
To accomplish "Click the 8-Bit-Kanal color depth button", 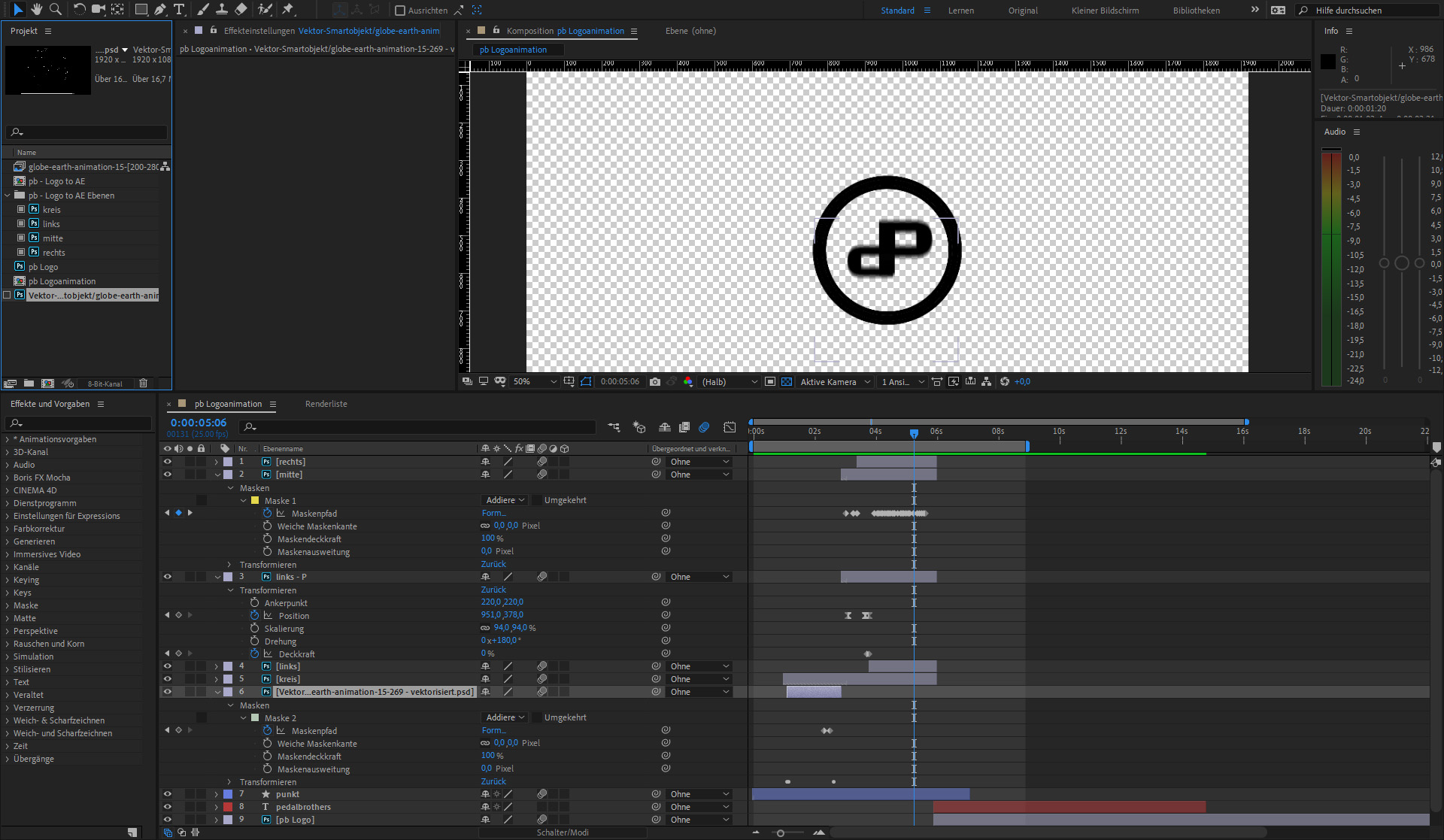I will tap(105, 384).
